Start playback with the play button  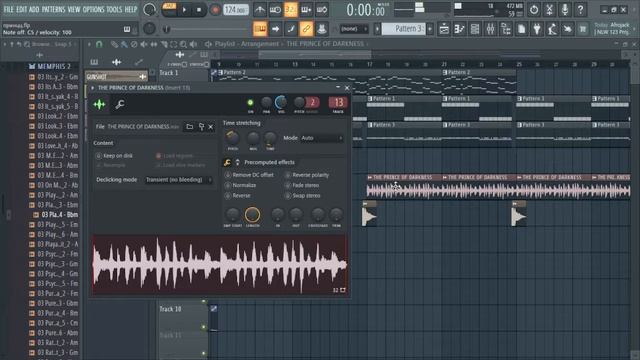click(x=184, y=10)
